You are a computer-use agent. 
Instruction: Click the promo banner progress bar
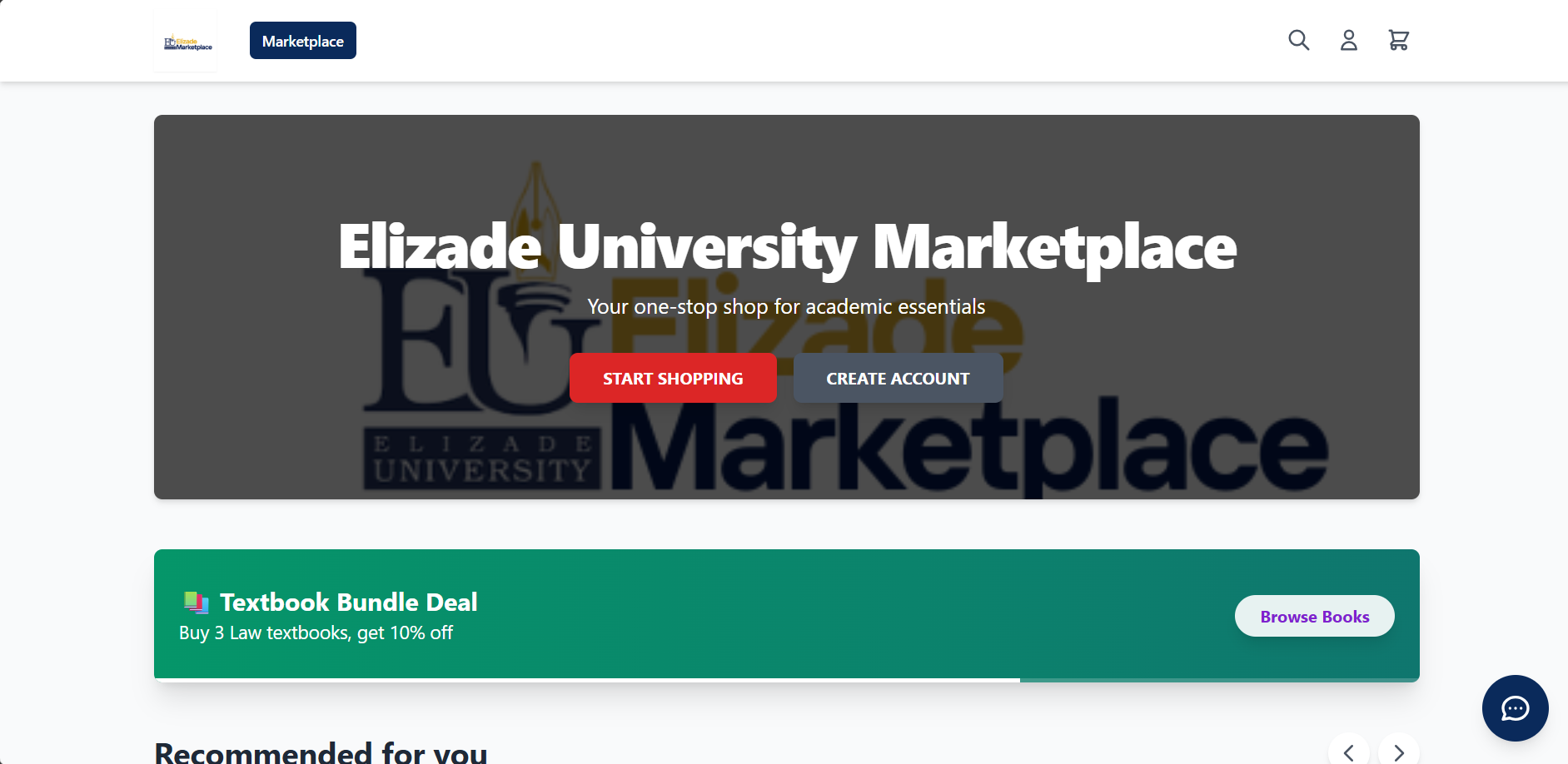point(787,680)
